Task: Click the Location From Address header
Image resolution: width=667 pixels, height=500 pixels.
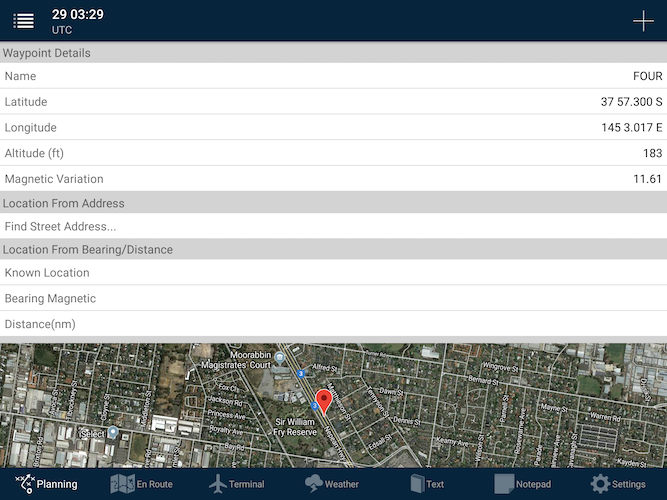Action: (334, 203)
